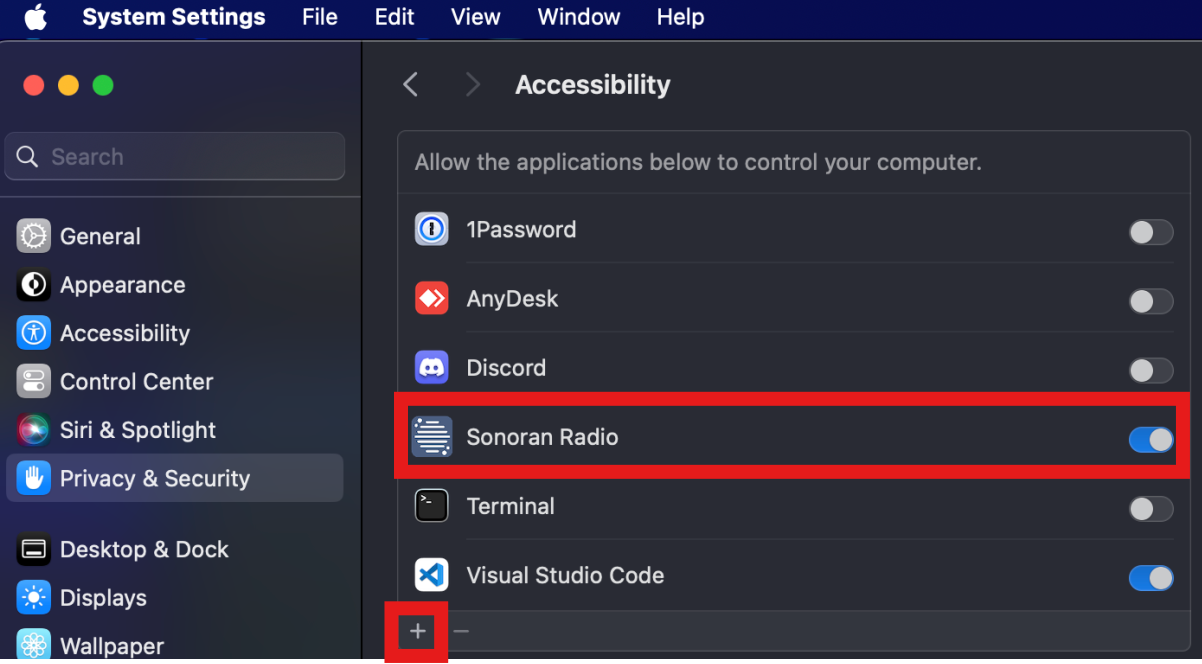Go back with the left chevron
This screenshot has width=1202, height=664.
click(x=410, y=85)
